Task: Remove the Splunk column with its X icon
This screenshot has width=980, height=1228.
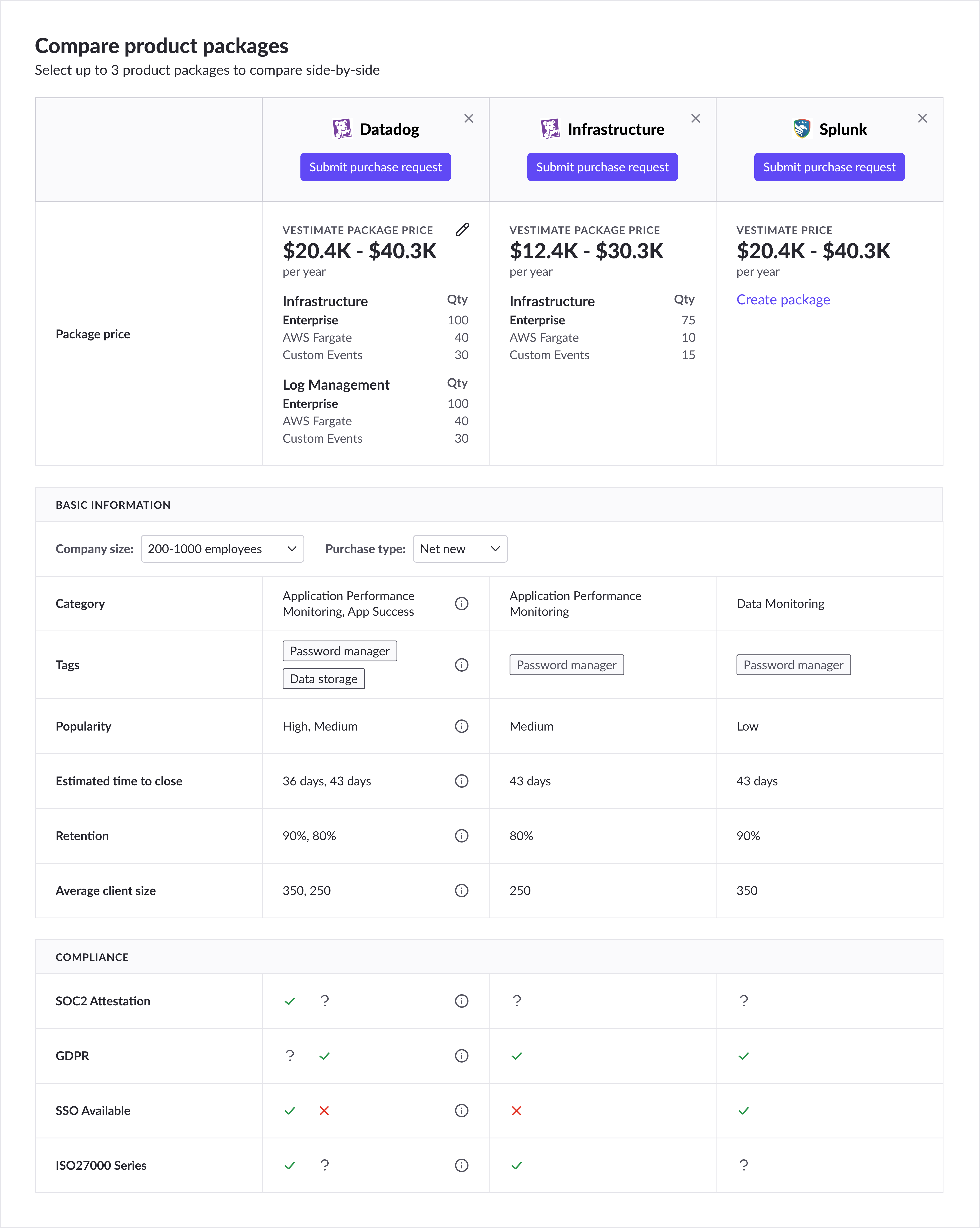Action: click(x=922, y=118)
